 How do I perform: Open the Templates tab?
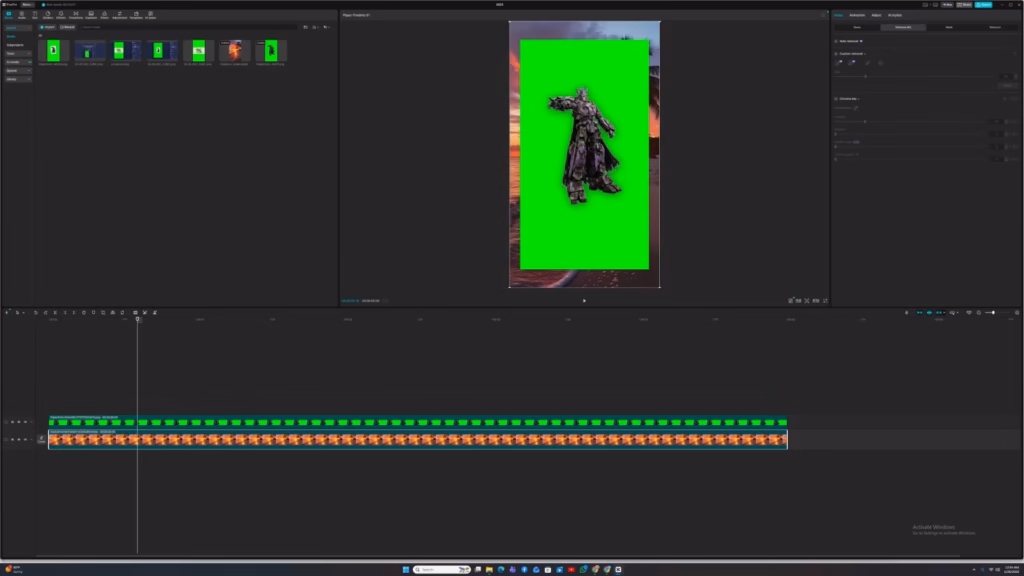tap(136, 14)
